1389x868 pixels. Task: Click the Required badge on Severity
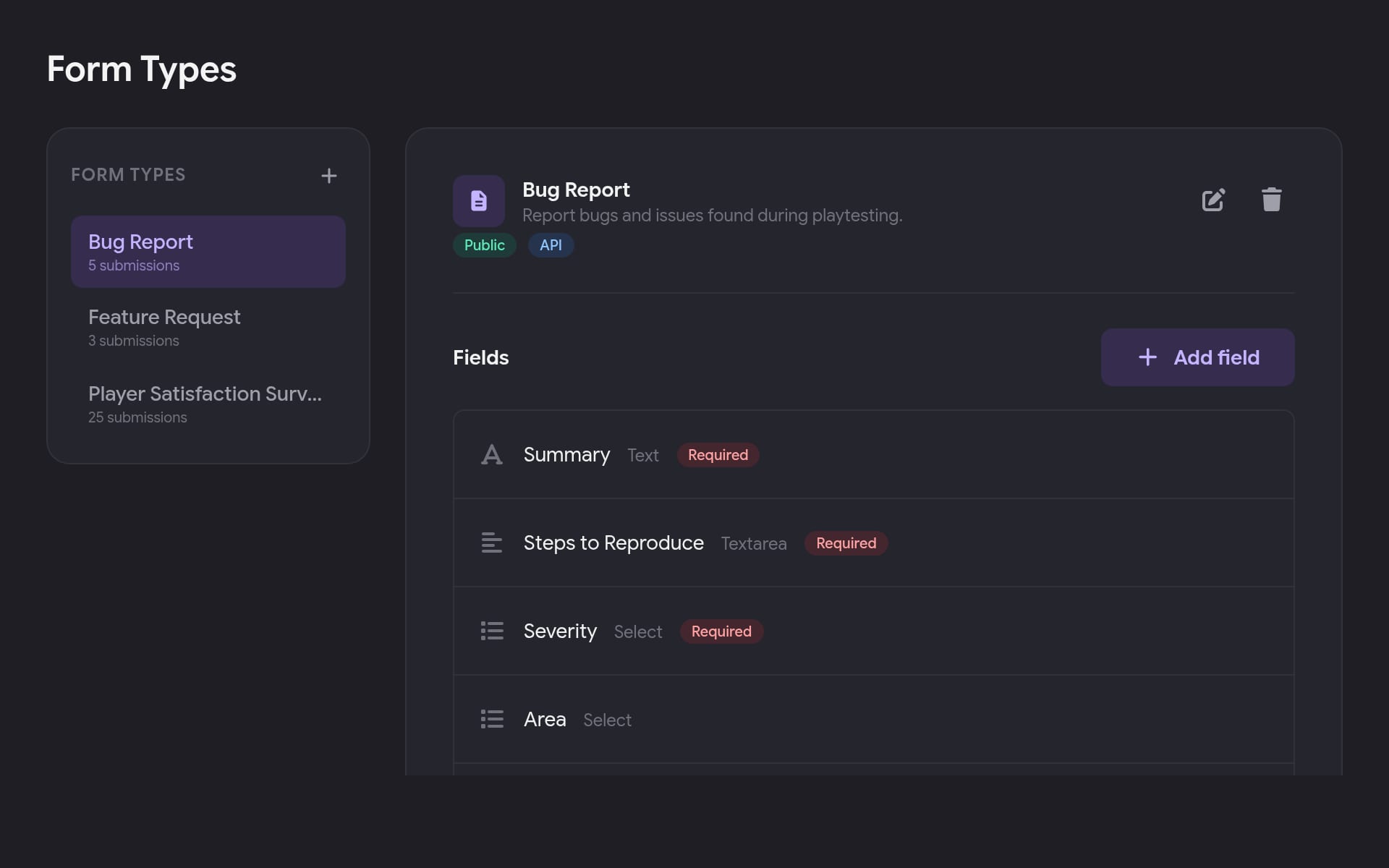point(721,631)
